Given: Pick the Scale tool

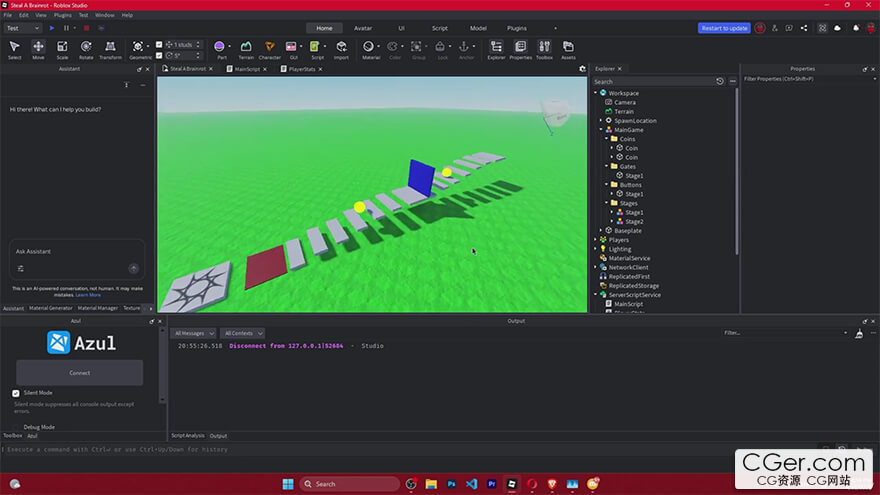Looking at the screenshot, I should [x=62, y=49].
